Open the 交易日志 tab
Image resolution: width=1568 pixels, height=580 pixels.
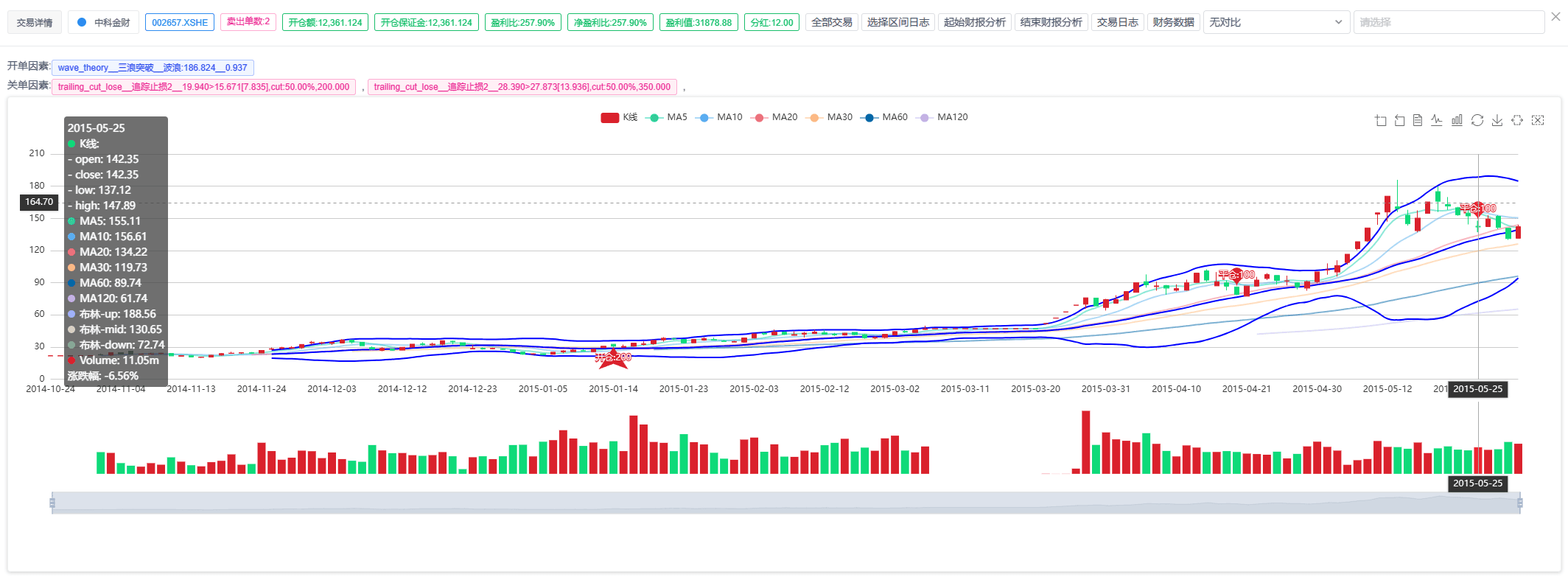1117,23
